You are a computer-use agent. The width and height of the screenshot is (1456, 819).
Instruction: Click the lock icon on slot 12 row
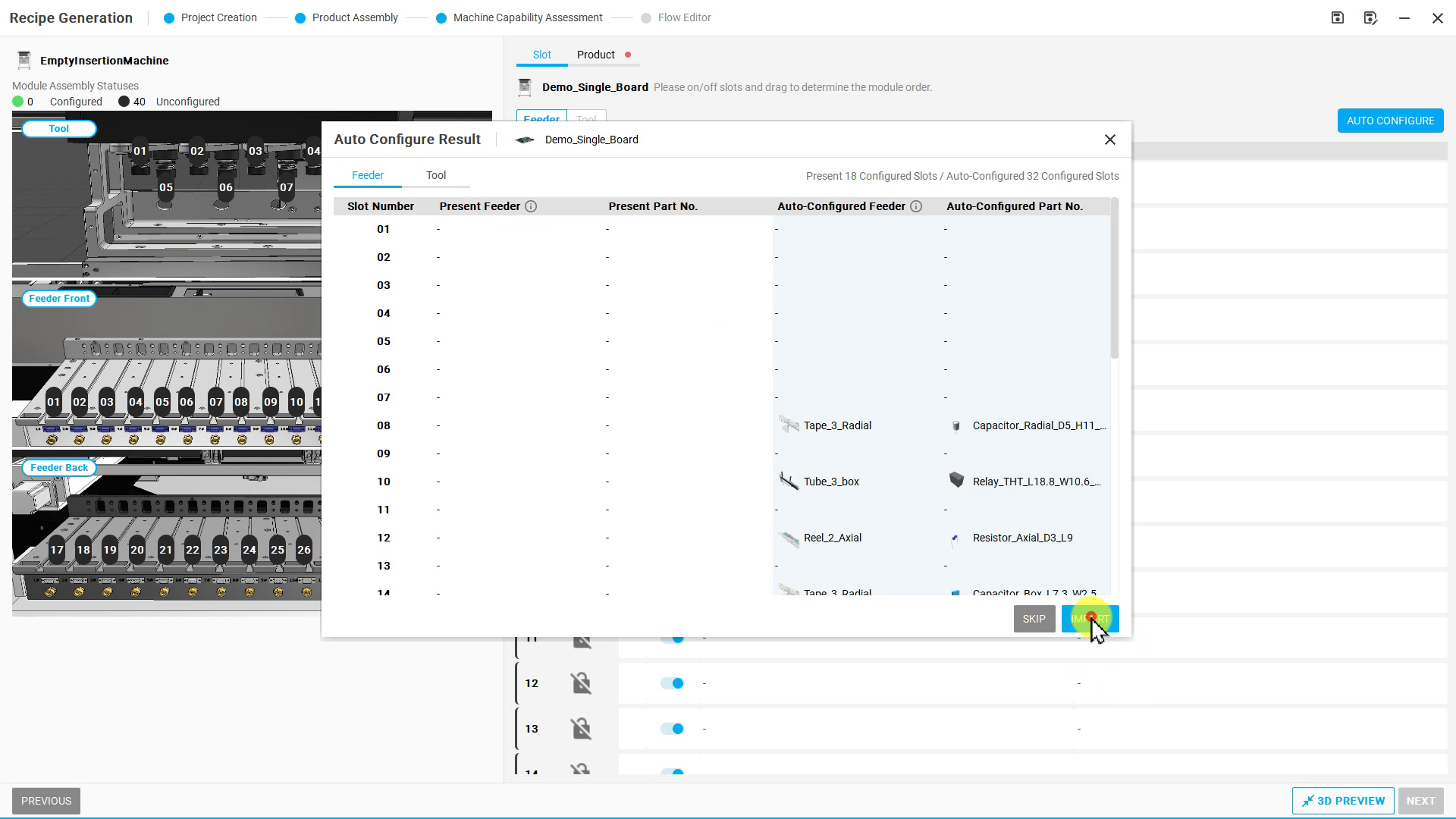(x=581, y=683)
